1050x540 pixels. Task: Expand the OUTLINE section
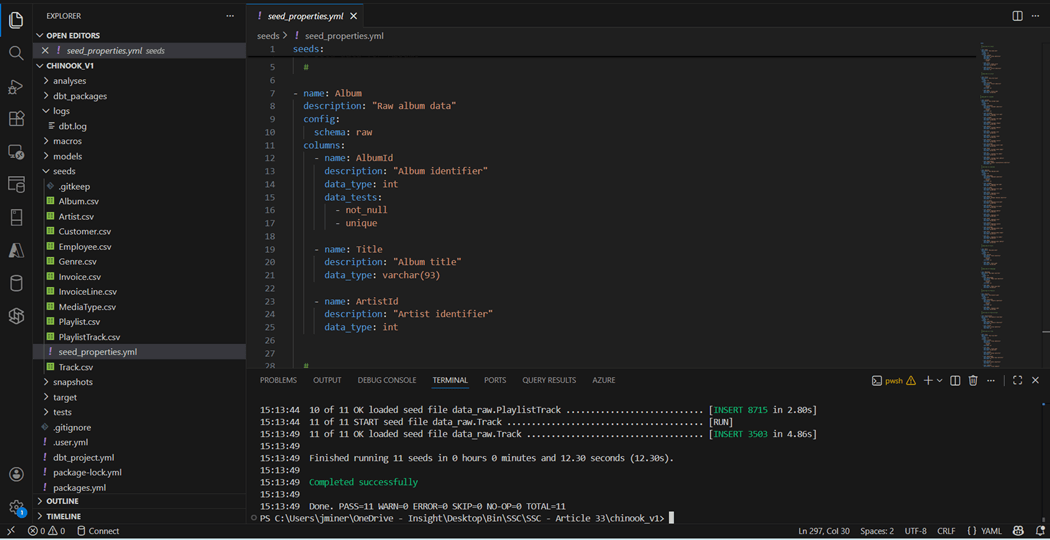click(x=62, y=501)
